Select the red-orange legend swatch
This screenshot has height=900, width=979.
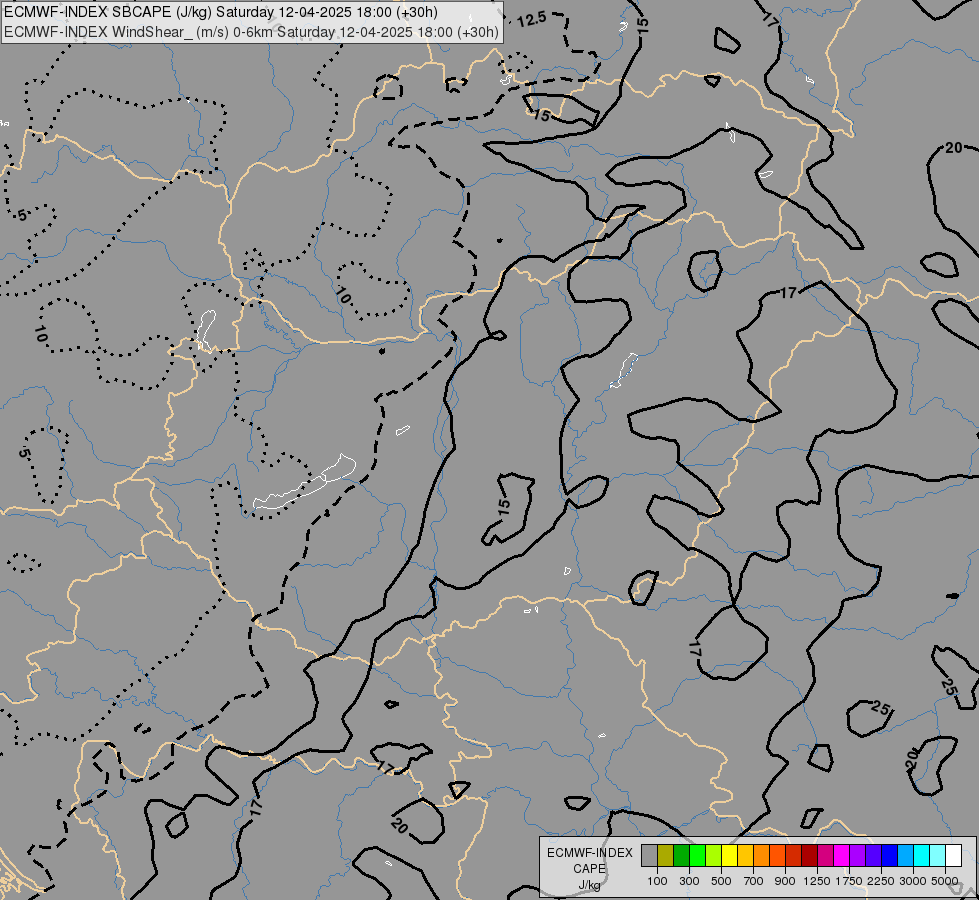777,856
